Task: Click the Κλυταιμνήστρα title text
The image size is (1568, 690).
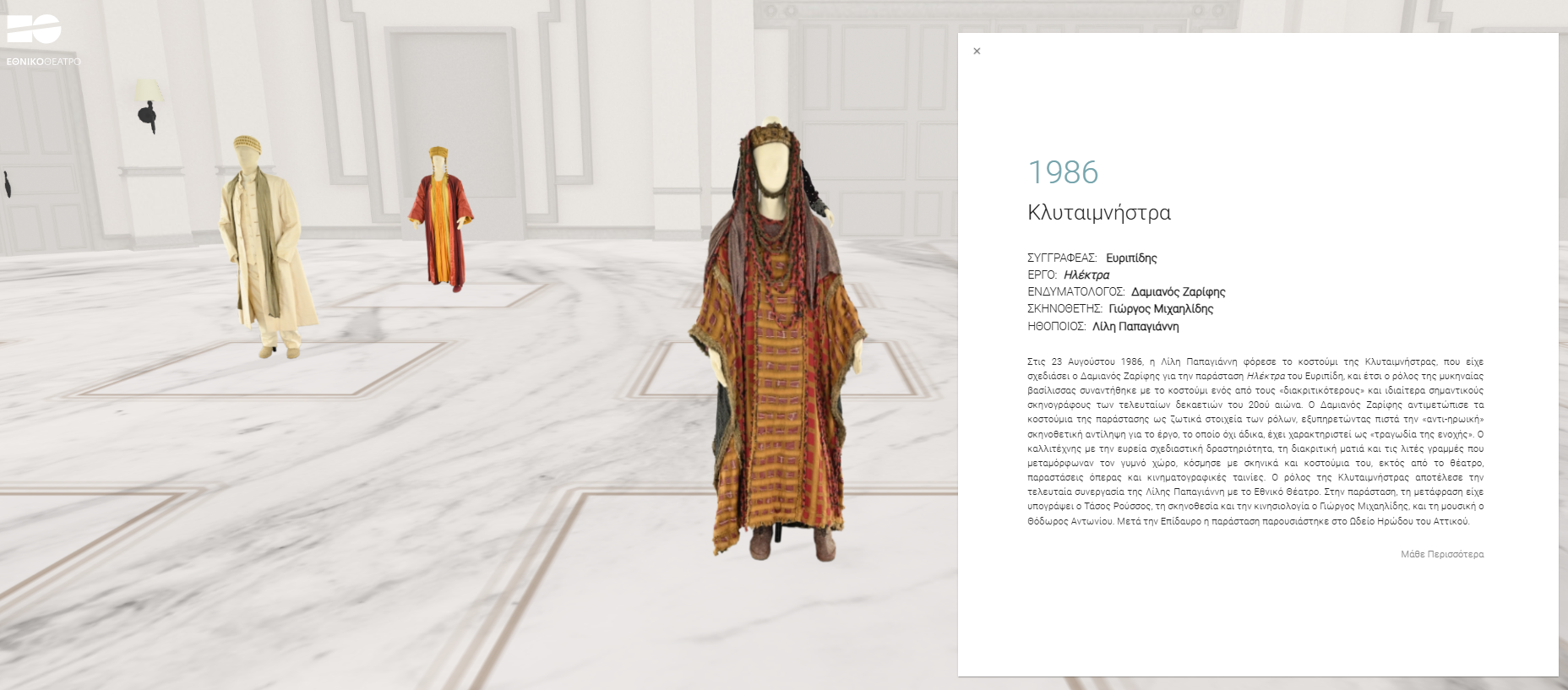Action: (1099, 213)
